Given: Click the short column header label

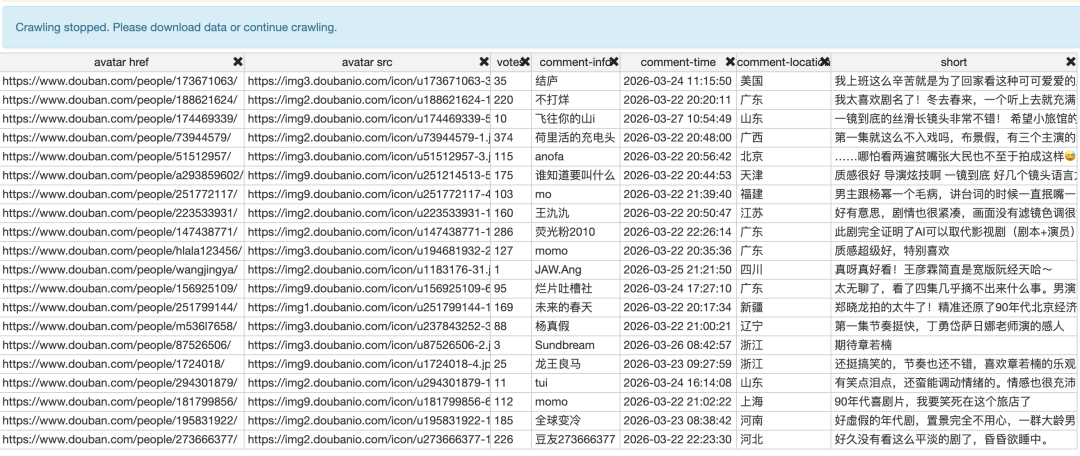Looking at the screenshot, I should pos(953,62).
